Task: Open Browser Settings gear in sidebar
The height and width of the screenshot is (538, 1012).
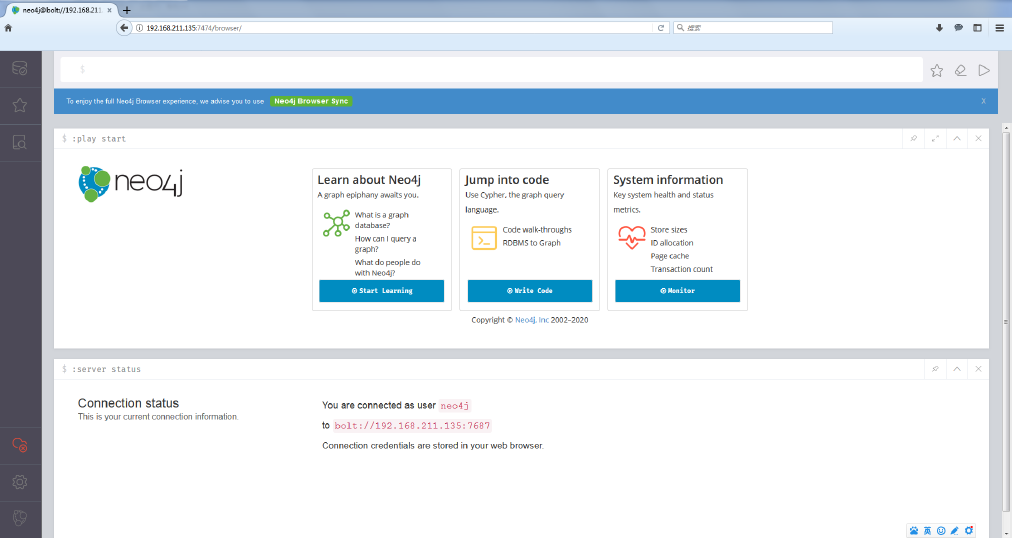Action: point(20,482)
